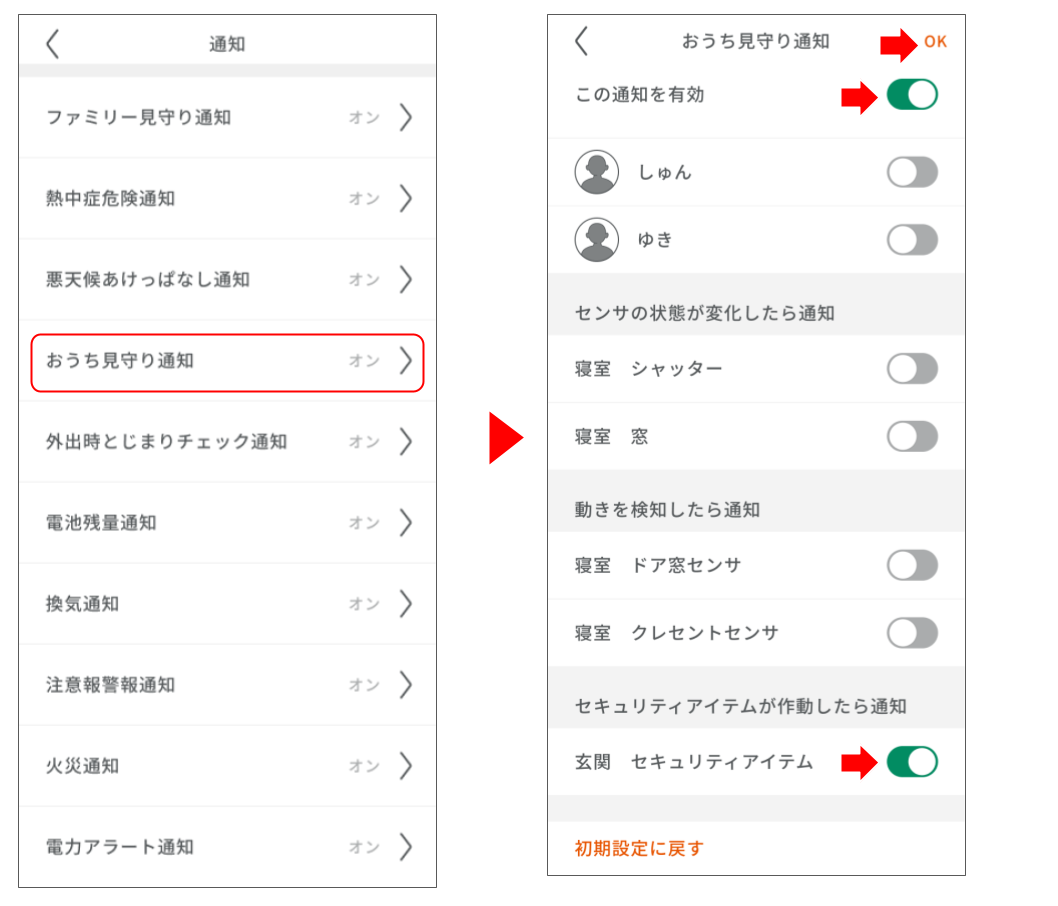Enable 寝室 窓 sensor notification

click(911, 436)
